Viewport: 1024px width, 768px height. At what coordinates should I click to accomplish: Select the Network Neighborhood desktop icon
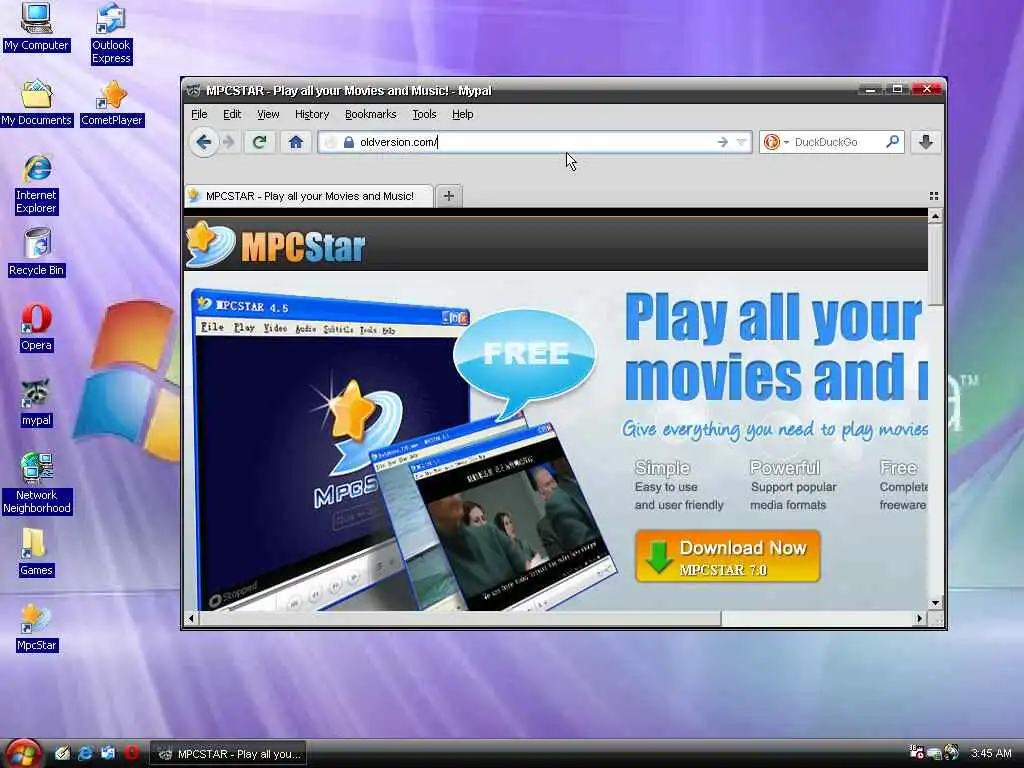[37, 483]
